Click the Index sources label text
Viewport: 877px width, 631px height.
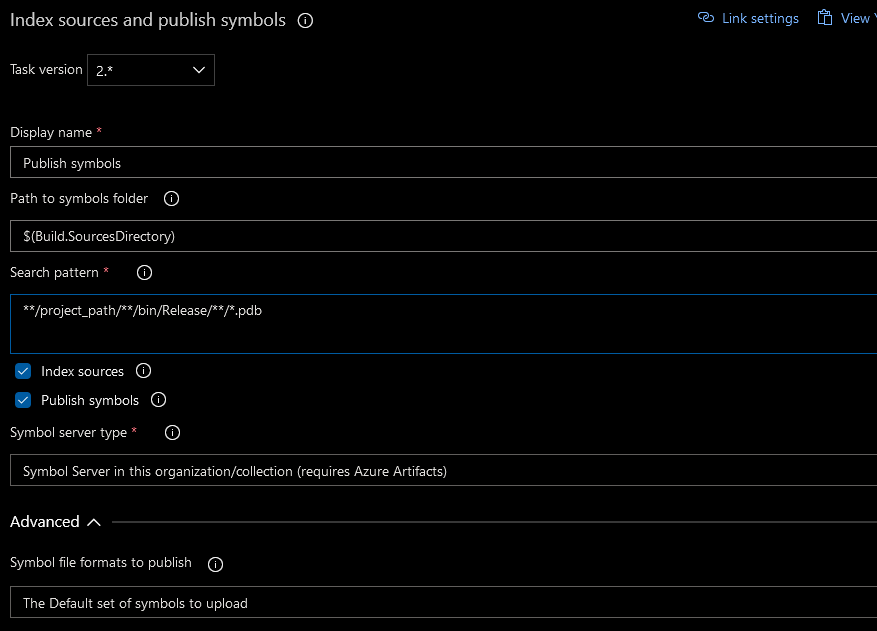pos(82,371)
